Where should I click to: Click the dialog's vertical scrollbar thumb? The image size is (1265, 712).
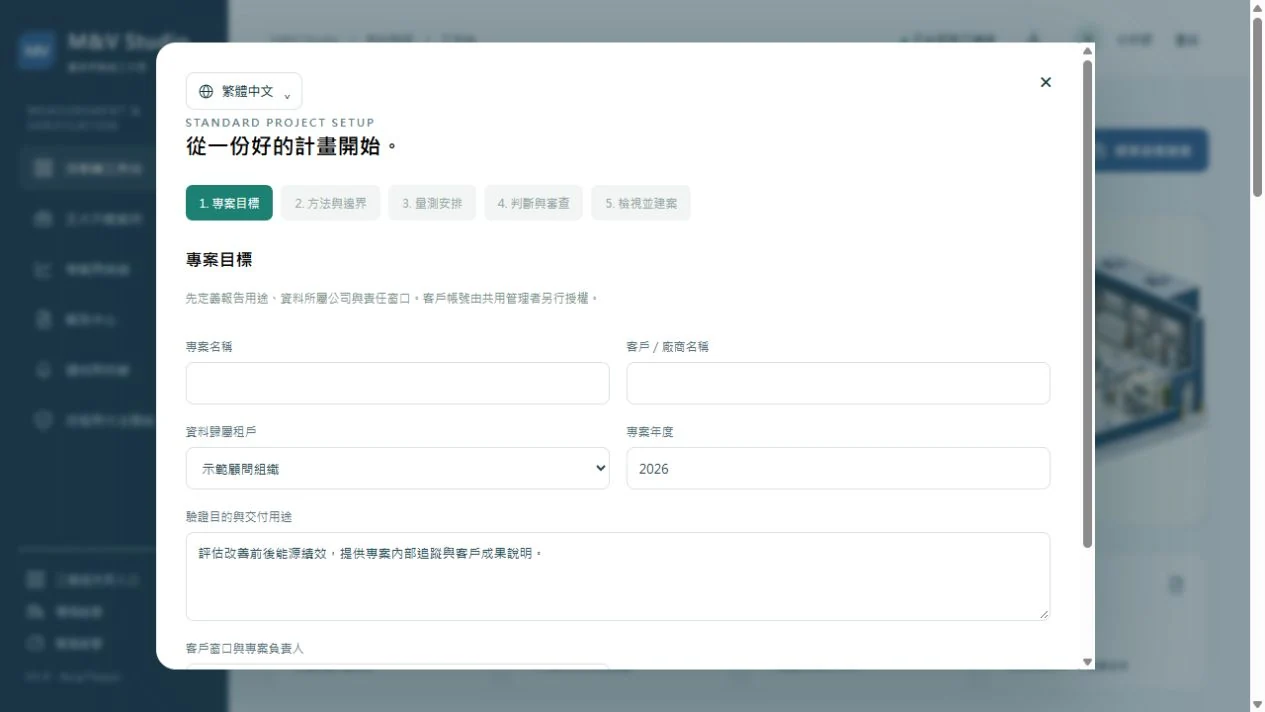[x=1088, y=303]
